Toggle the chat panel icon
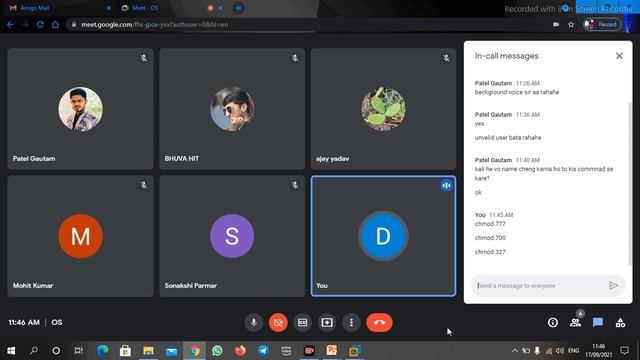Viewport: 640px width, 360px height. click(x=598, y=322)
